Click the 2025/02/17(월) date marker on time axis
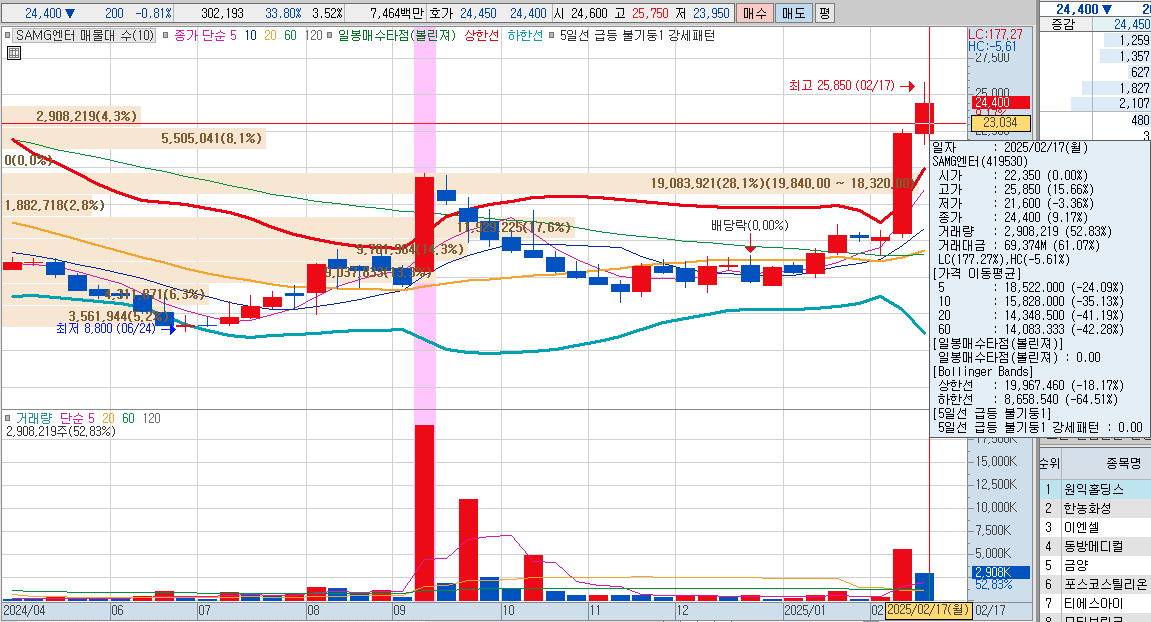 point(929,610)
